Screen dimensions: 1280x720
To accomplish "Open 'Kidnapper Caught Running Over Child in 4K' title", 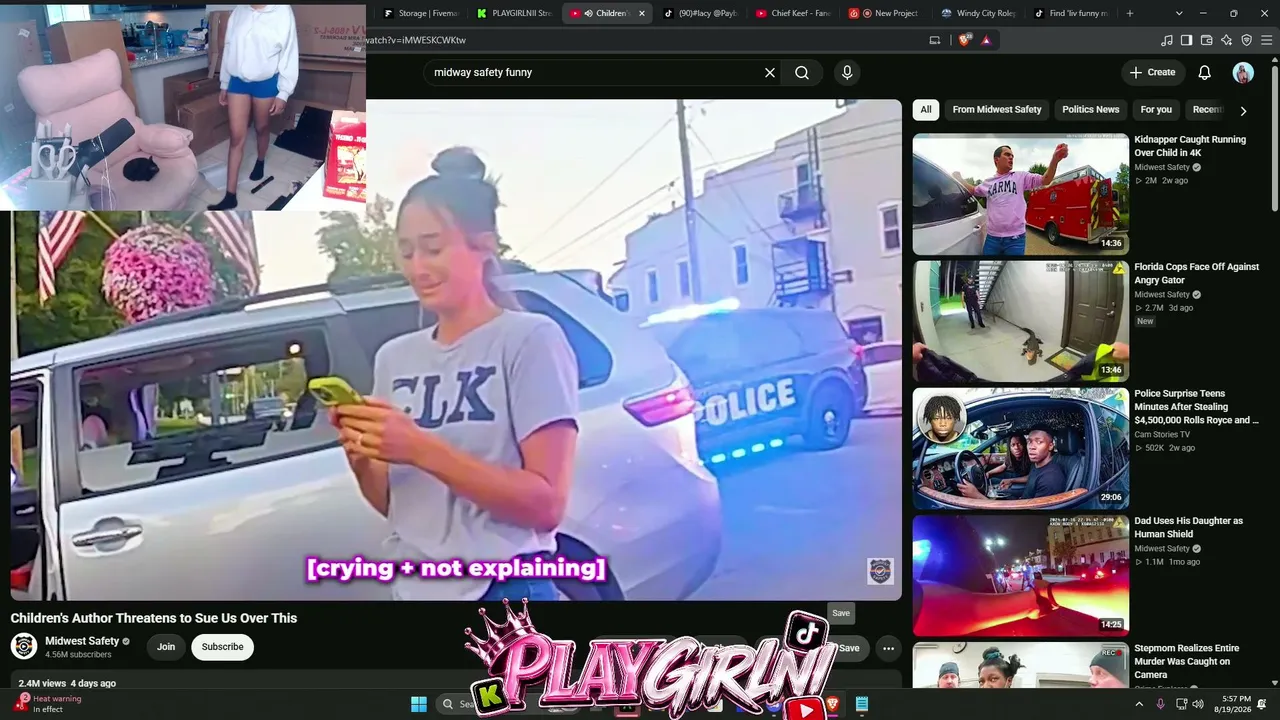I will (x=1190, y=146).
